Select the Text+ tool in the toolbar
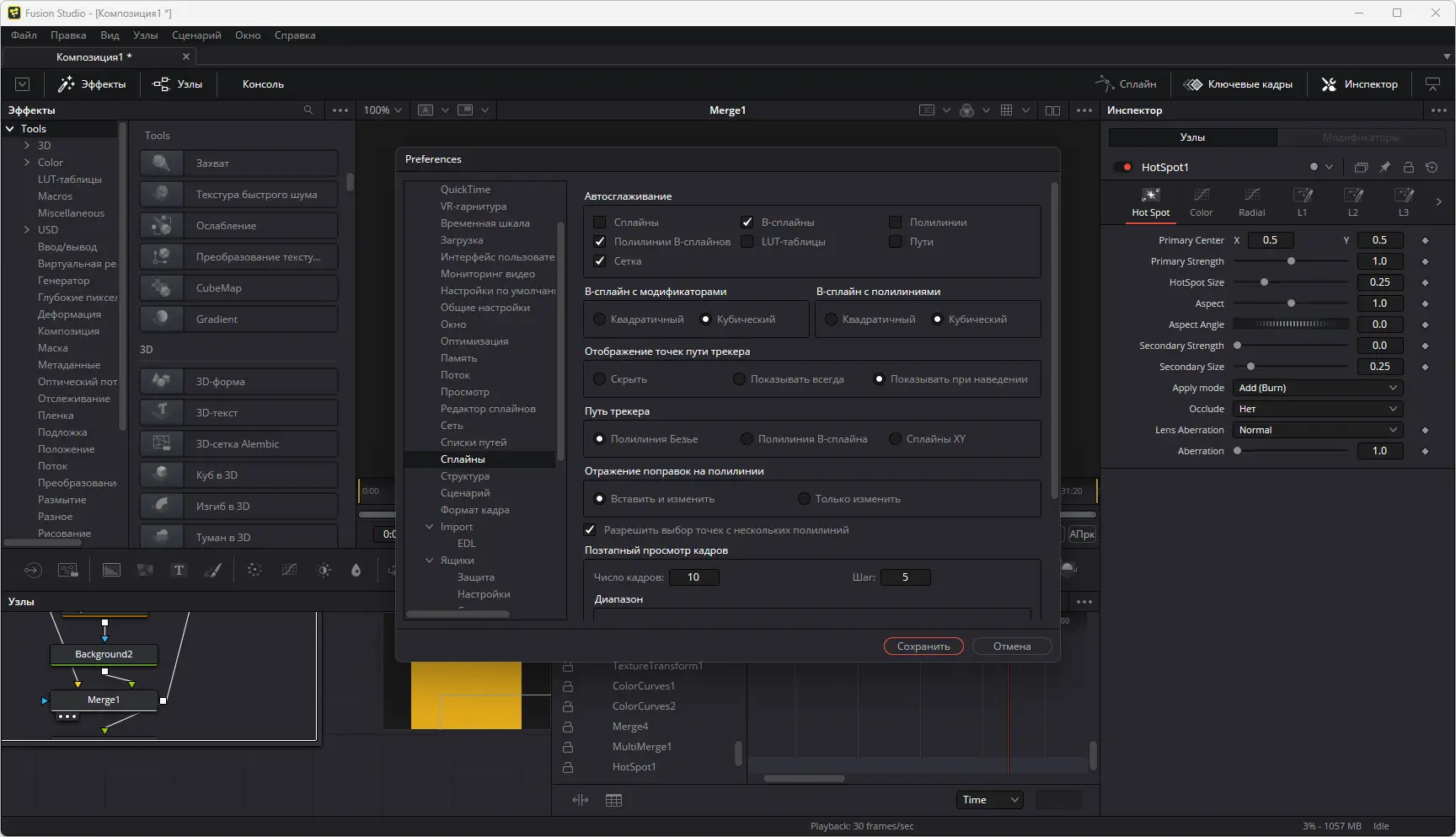Image resolution: width=1456 pixels, height=837 pixels. tap(179, 571)
